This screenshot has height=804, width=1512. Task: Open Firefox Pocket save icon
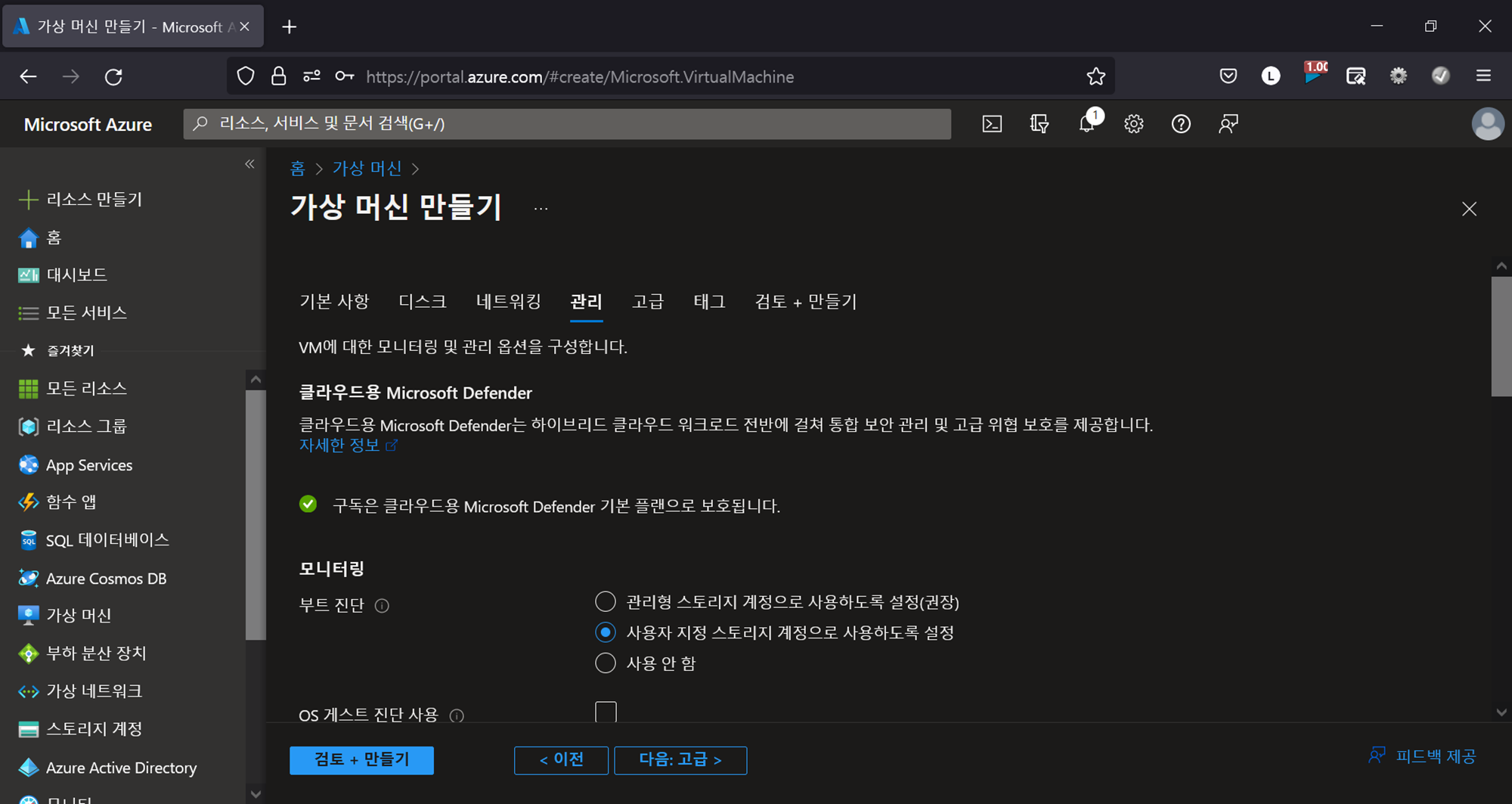pos(1228,76)
